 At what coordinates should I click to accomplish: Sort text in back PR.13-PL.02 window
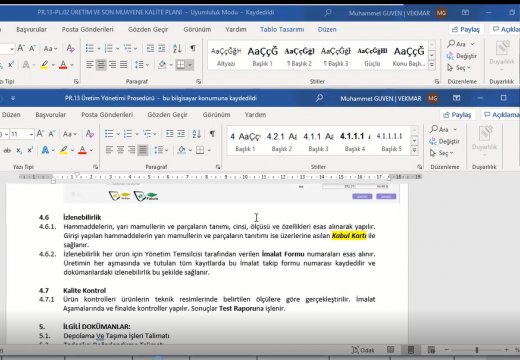point(177,49)
